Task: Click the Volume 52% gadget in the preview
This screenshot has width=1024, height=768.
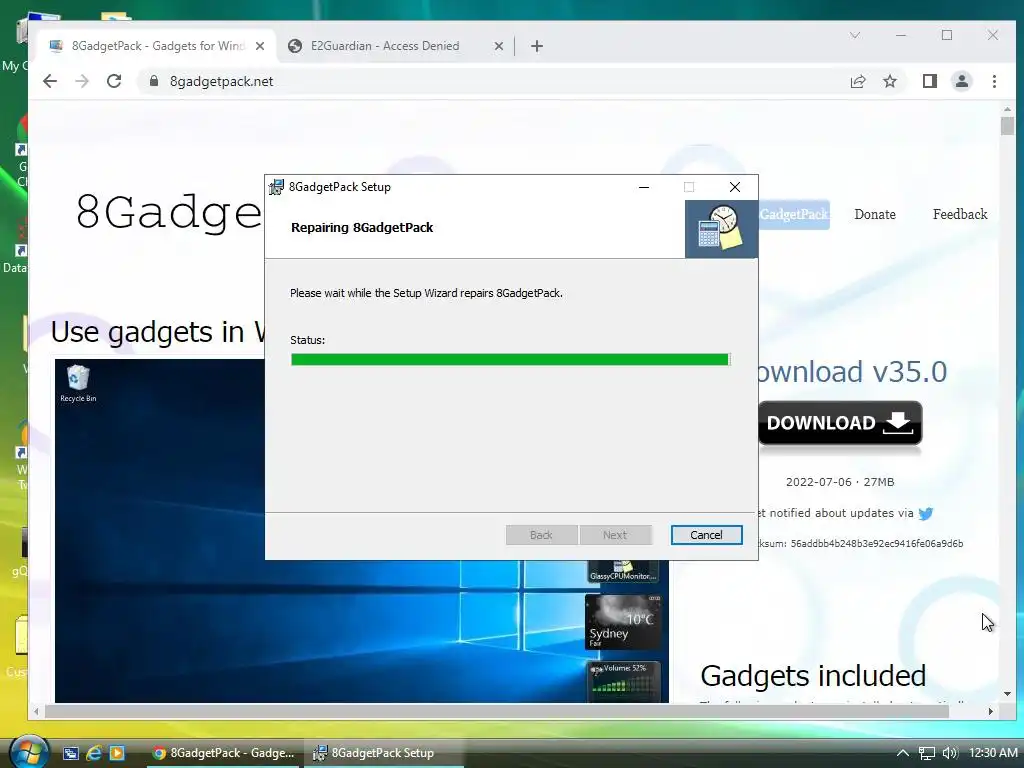Action: pyautogui.click(x=623, y=680)
